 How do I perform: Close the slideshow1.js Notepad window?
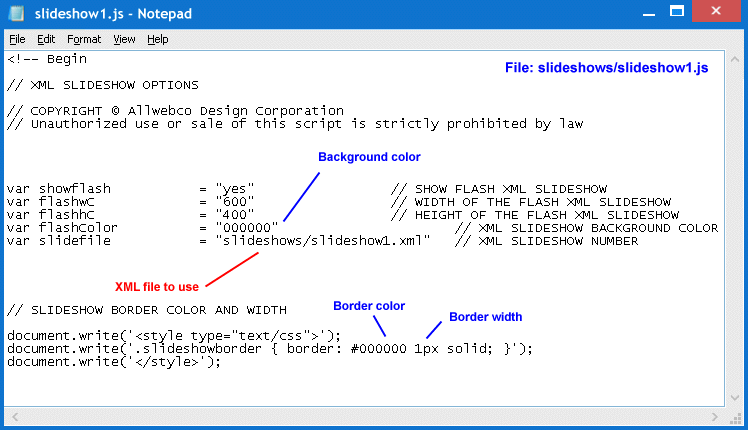(716, 11)
